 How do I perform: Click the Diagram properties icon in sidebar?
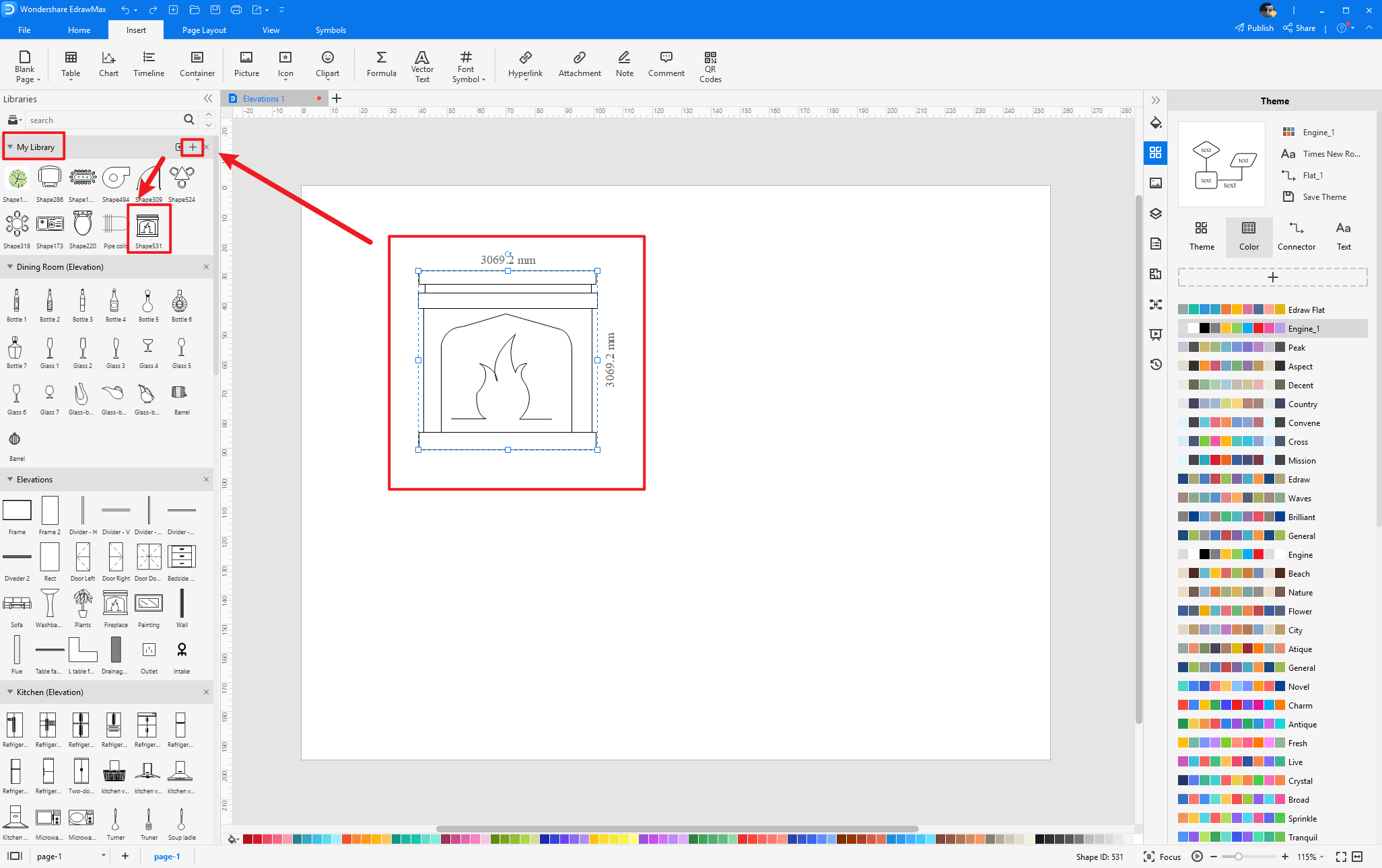(x=1156, y=243)
